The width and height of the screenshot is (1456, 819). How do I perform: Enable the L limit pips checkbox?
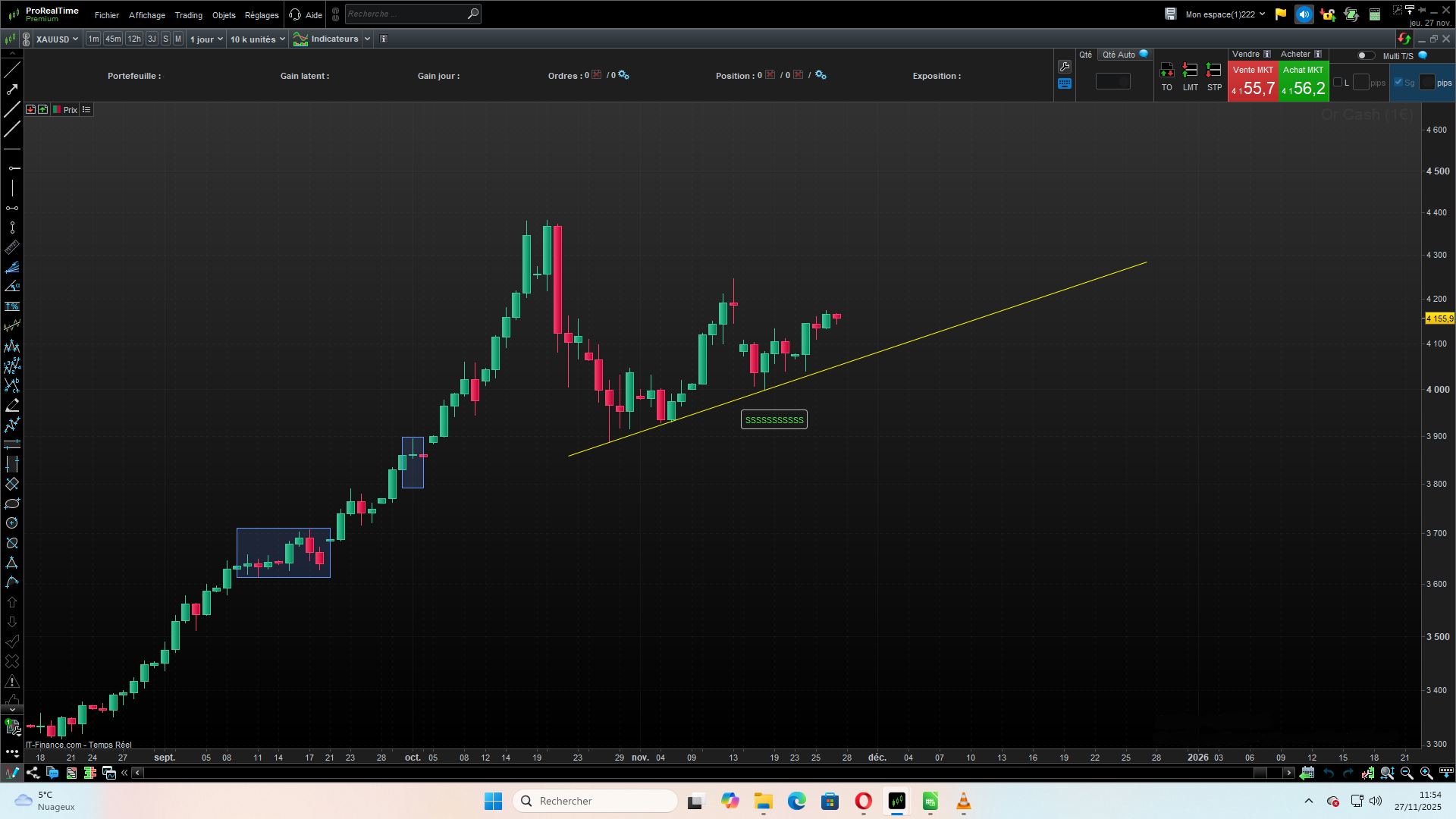coord(1338,83)
